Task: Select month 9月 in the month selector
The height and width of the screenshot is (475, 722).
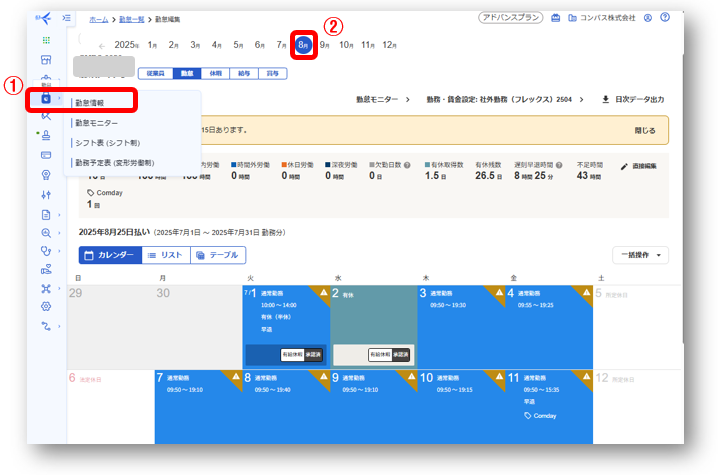Action: (x=325, y=45)
